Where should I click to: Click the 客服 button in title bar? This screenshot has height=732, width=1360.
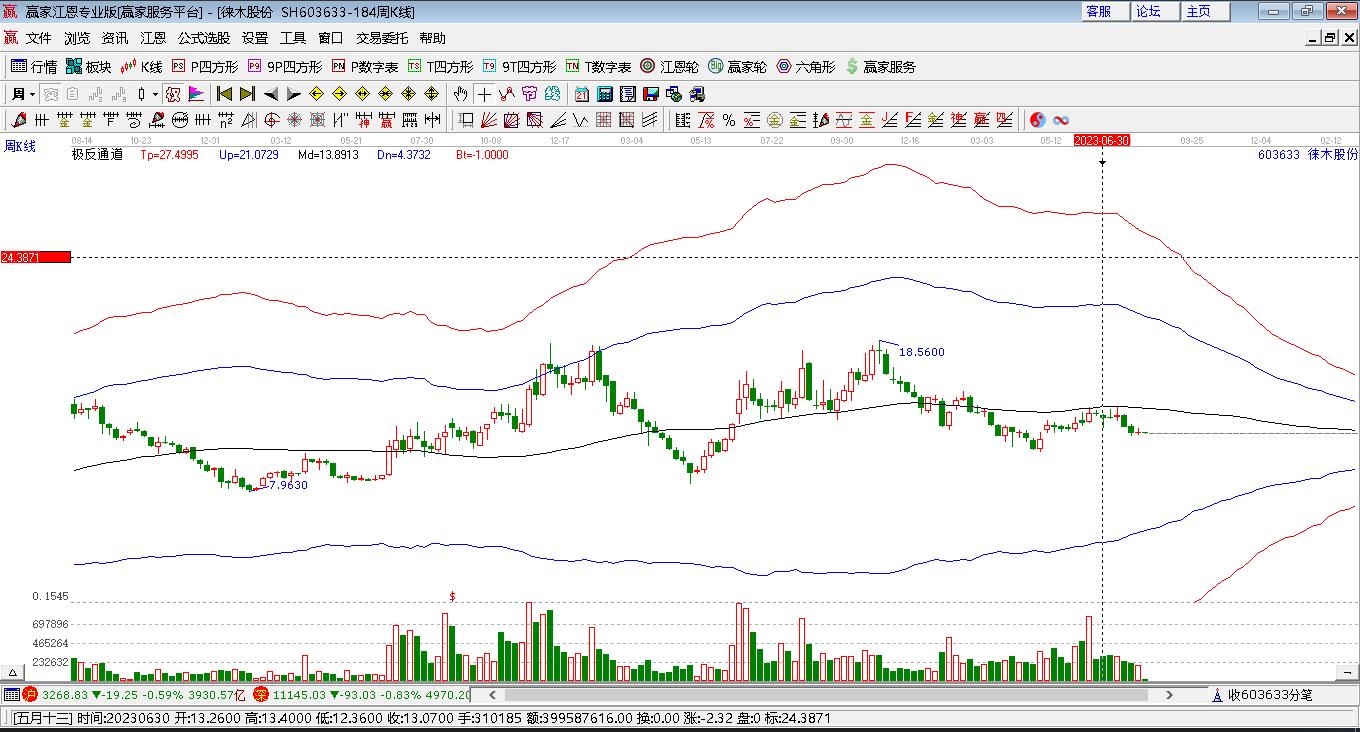click(1105, 11)
